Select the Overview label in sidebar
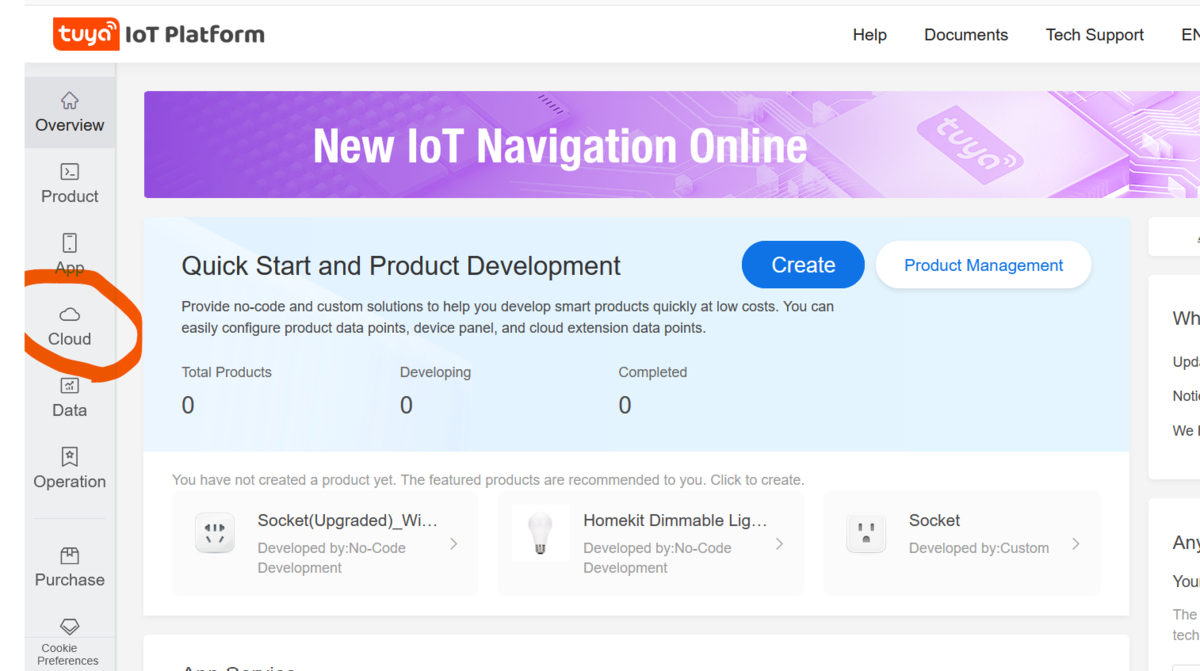Image resolution: width=1200 pixels, height=671 pixels. (69, 125)
